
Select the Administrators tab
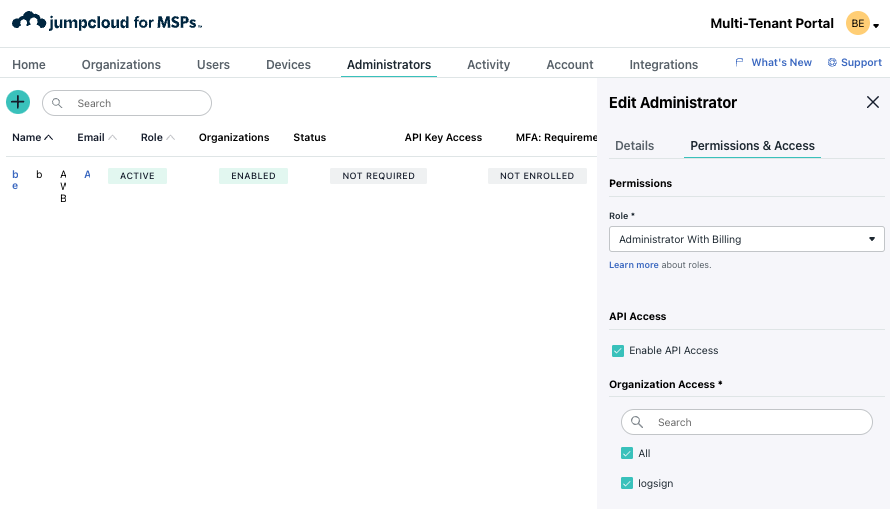coord(389,65)
